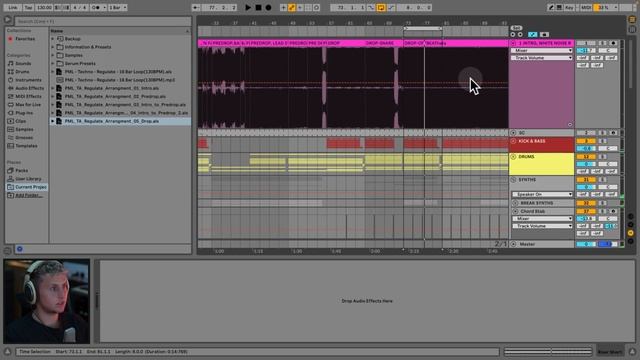The height and width of the screenshot is (360, 640).
Task: Expand the Serum Presets folder
Action: click(x=53, y=63)
